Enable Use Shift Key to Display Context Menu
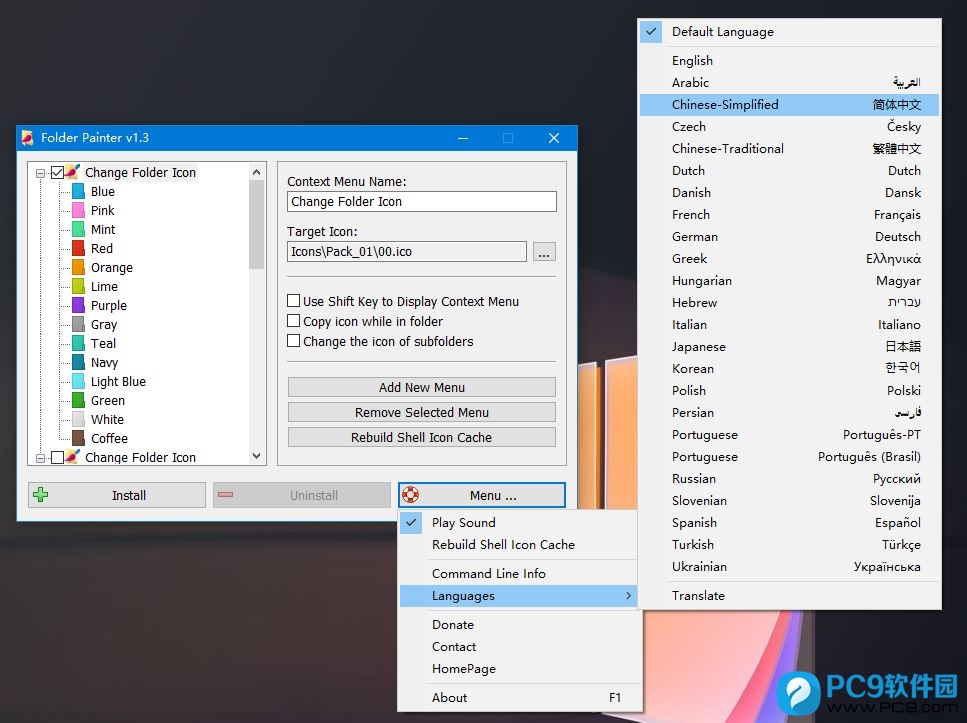The width and height of the screenshot is (967, 723). (x=294, y=301)
